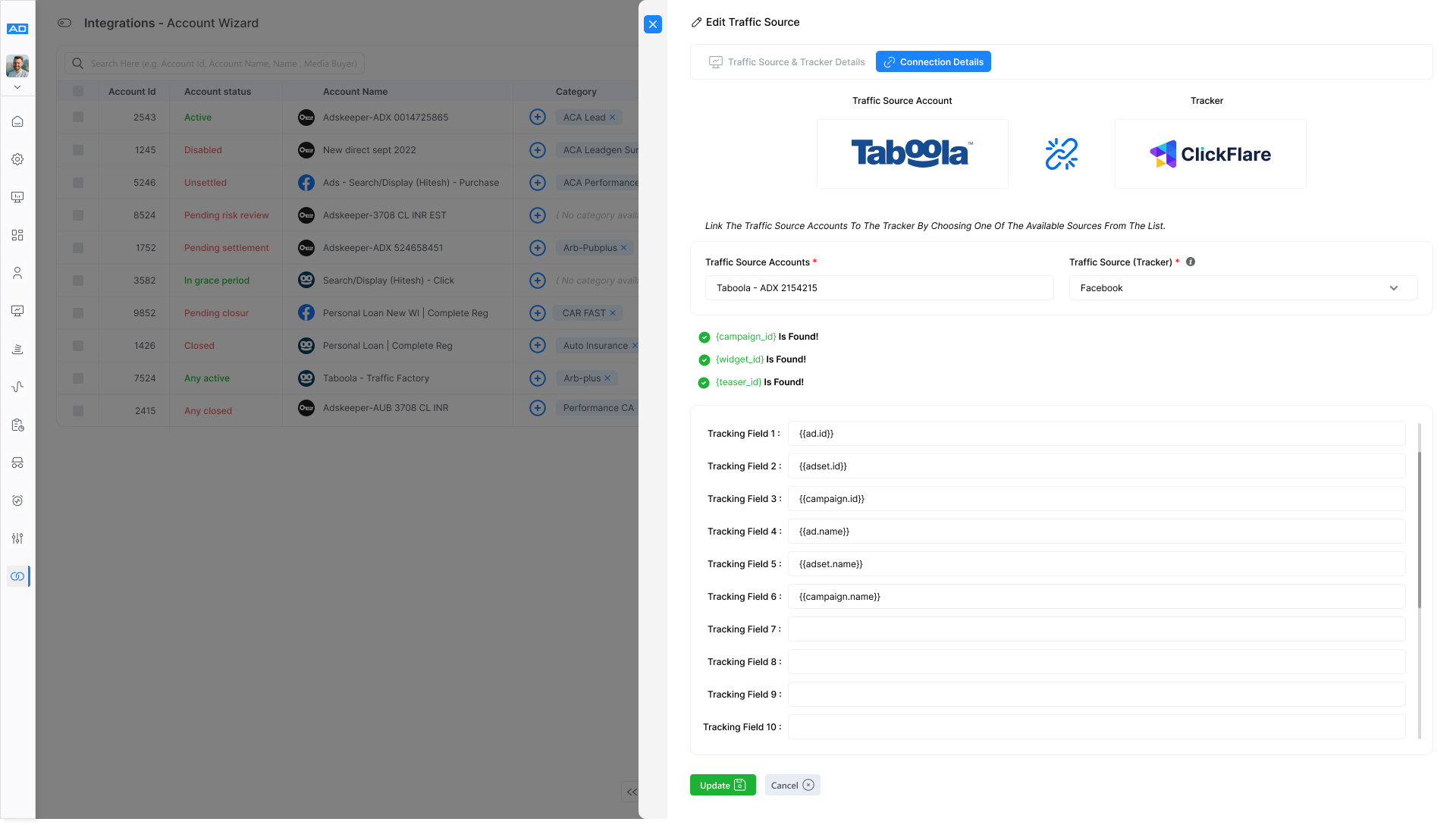
Task: Open the home icon in sidebar
Action: (17, 121)
